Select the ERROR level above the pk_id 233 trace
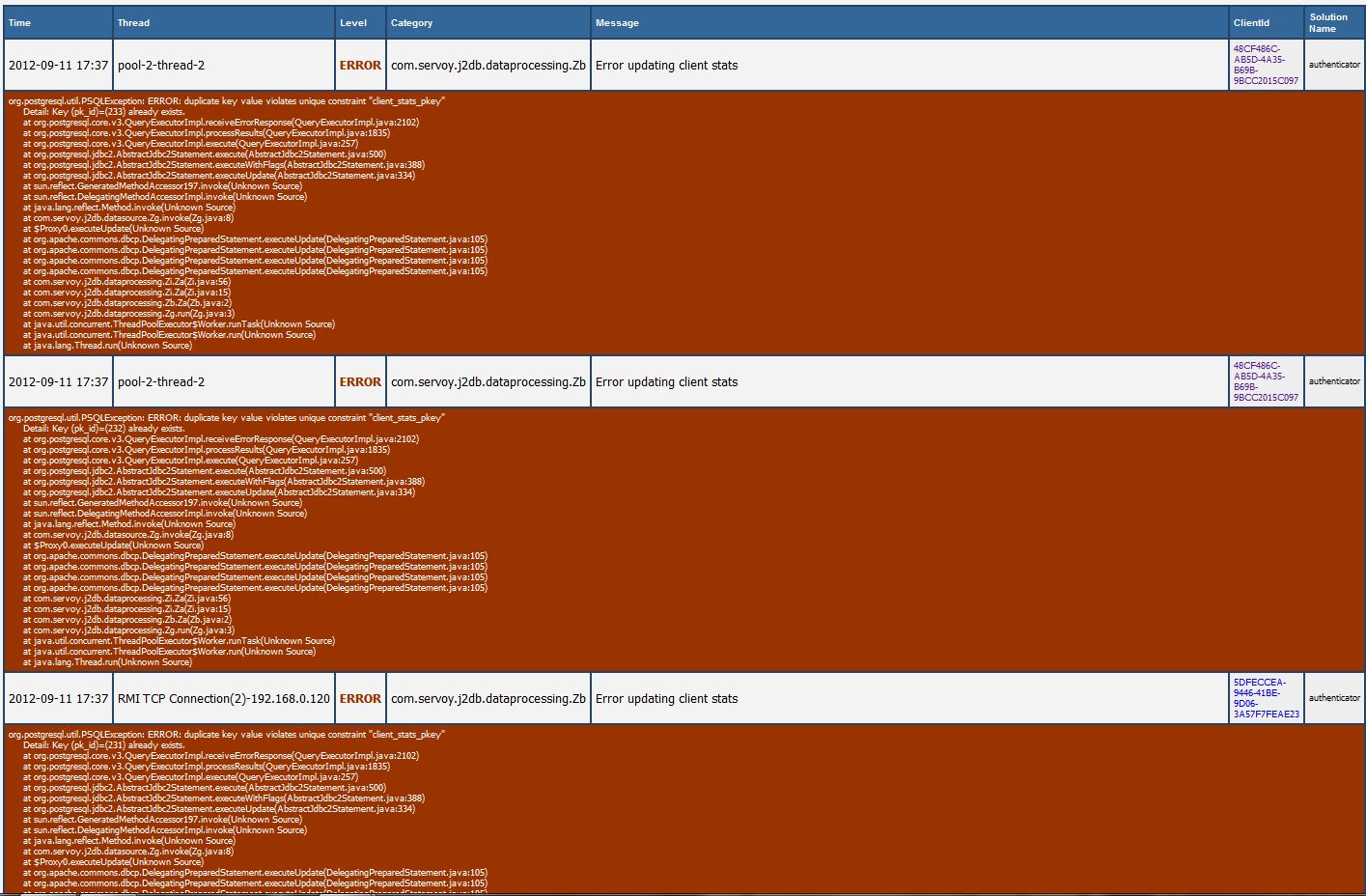The image size is (1366, 896). coord(360,65)
